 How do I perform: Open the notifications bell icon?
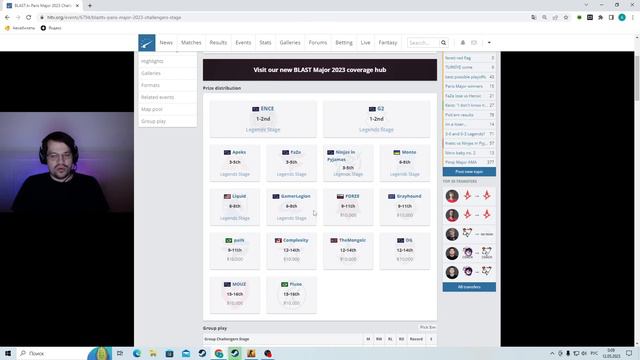point(463,42)
